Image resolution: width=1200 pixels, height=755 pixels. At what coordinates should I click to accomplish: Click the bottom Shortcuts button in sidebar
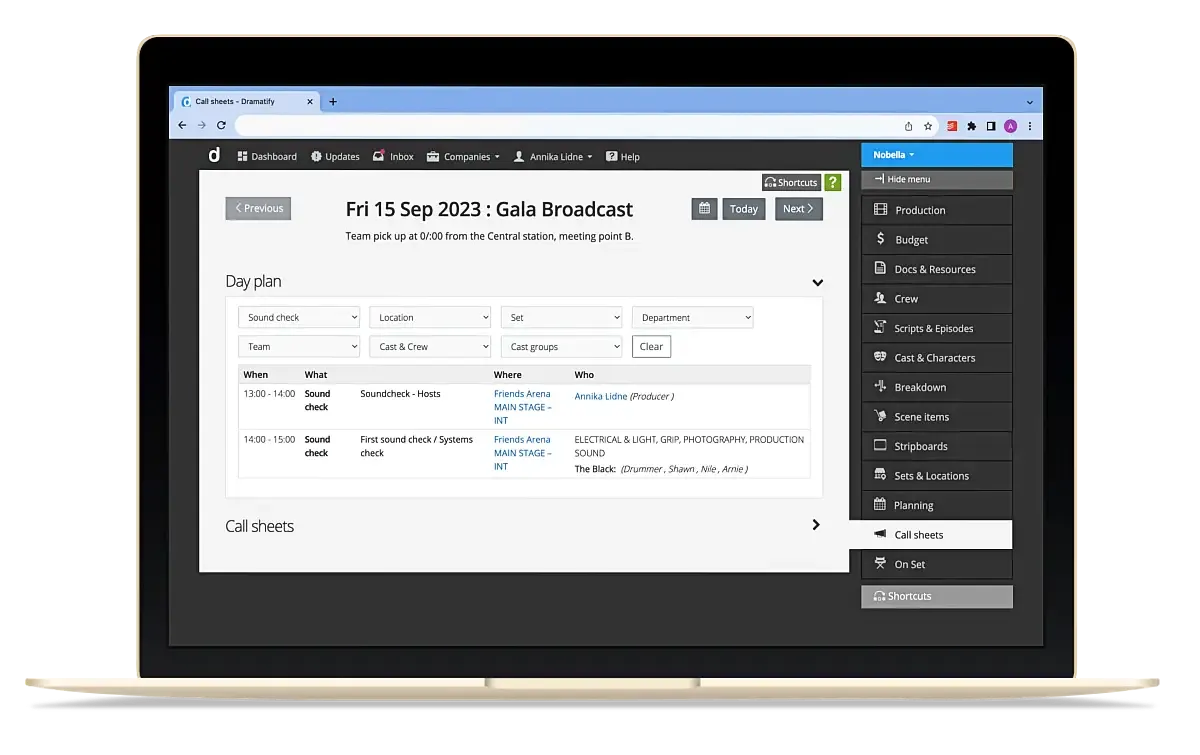point(937,596)
